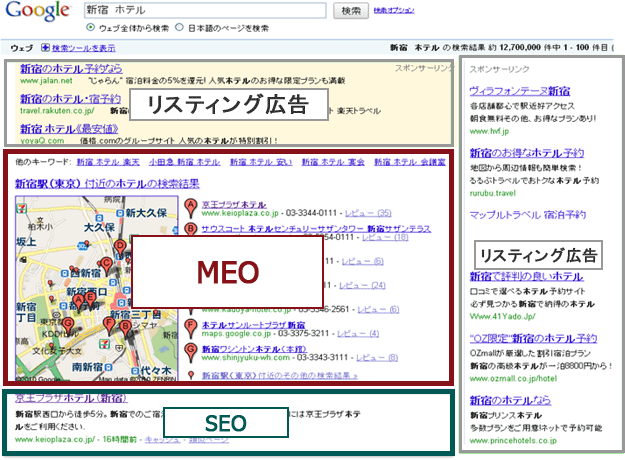This screenshot has height=460, width=625.
Task: Open マップルトラベル 宿泊予約 sponsored link
Action: tap(528, 215)
